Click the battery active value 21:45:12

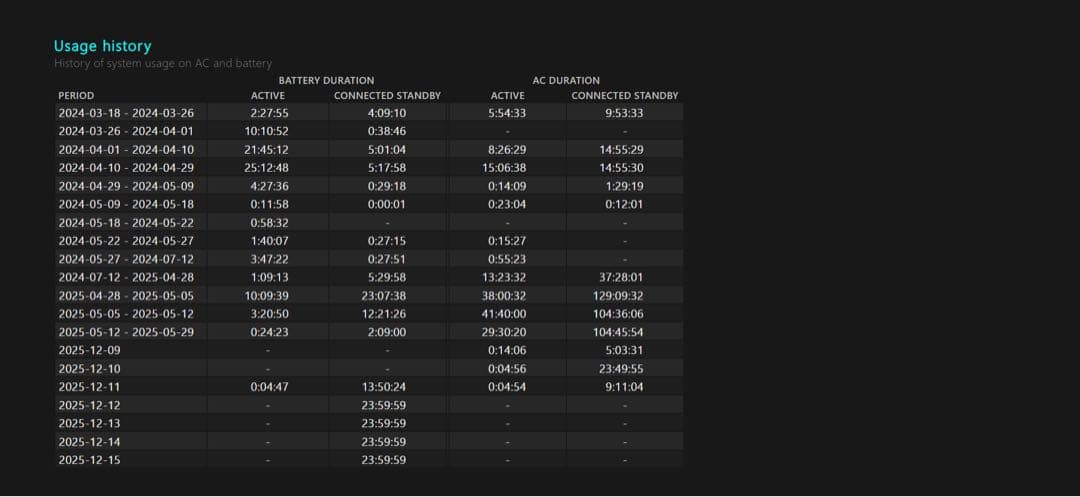click(266, 149)
